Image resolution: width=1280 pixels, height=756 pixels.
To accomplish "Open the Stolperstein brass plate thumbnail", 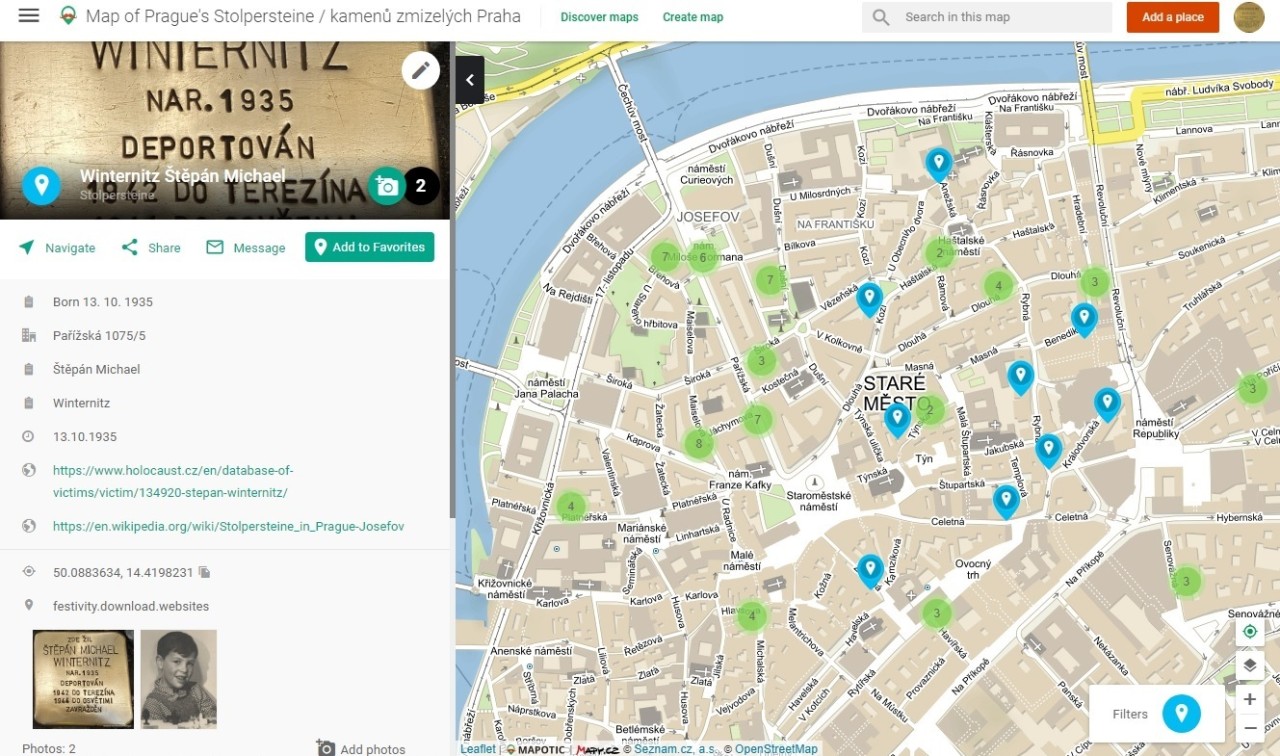I will tap(83, 678).
